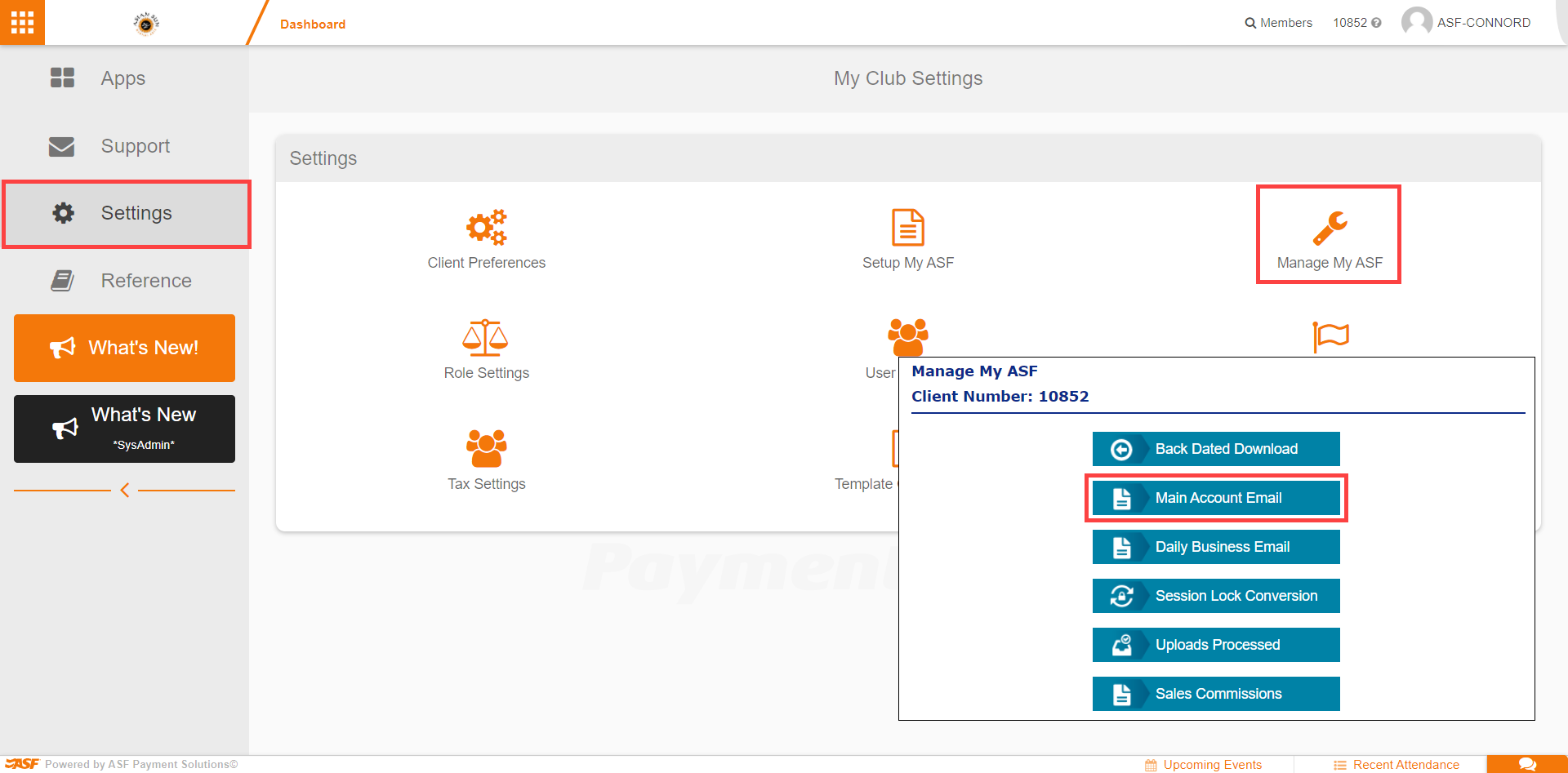Click the Powered by ASF Payment Solutions text
This screenshot has width=1568, height=773.
coord(141,765)
